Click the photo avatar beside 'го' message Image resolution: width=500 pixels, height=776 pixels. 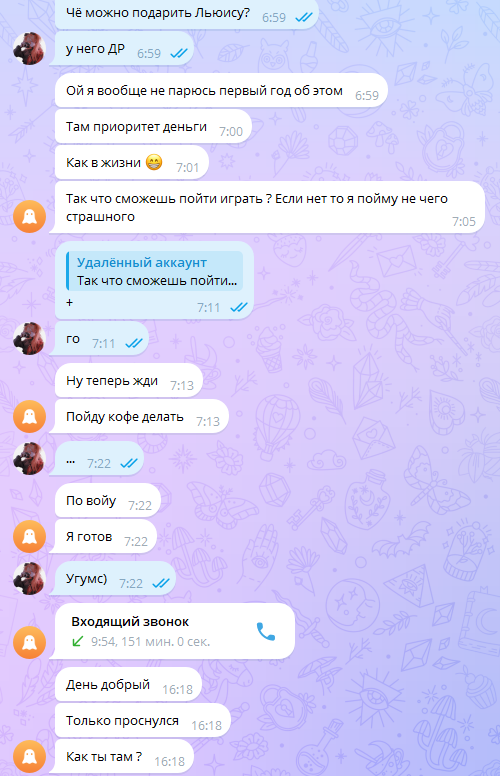(29, 339)
